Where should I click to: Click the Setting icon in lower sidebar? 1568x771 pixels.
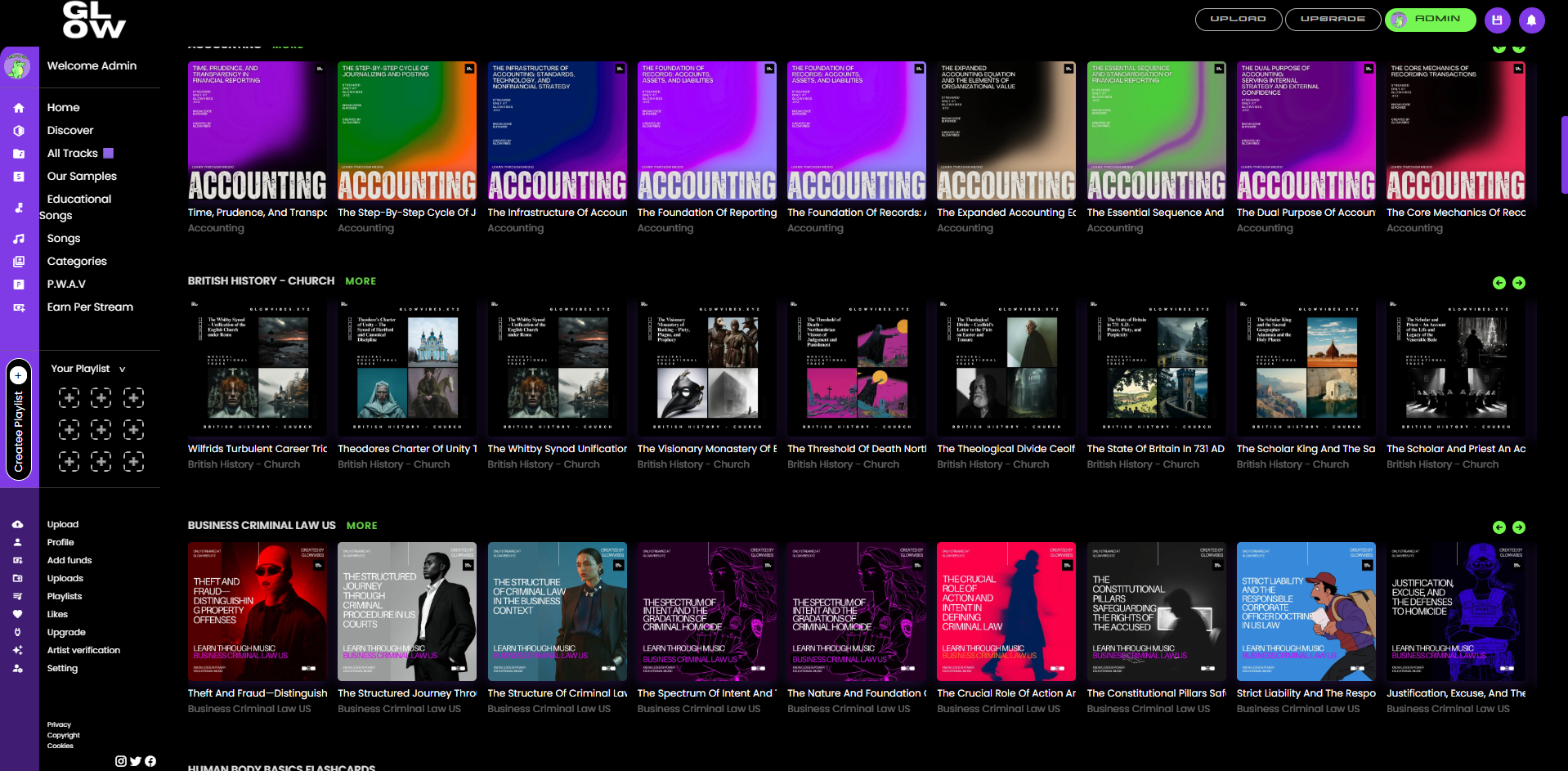(18, 669)
